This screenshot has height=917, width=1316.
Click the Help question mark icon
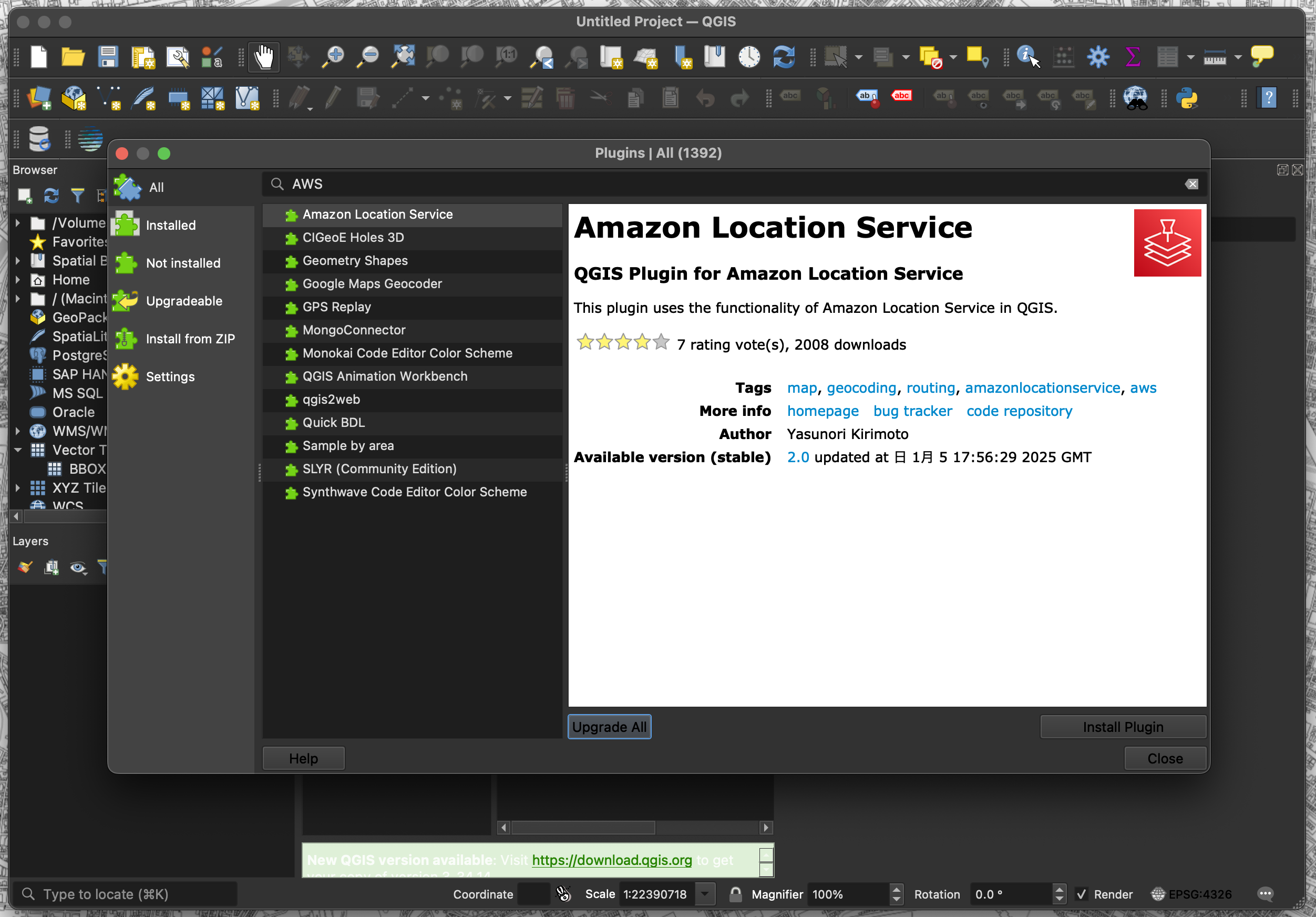click(1267, 98)
